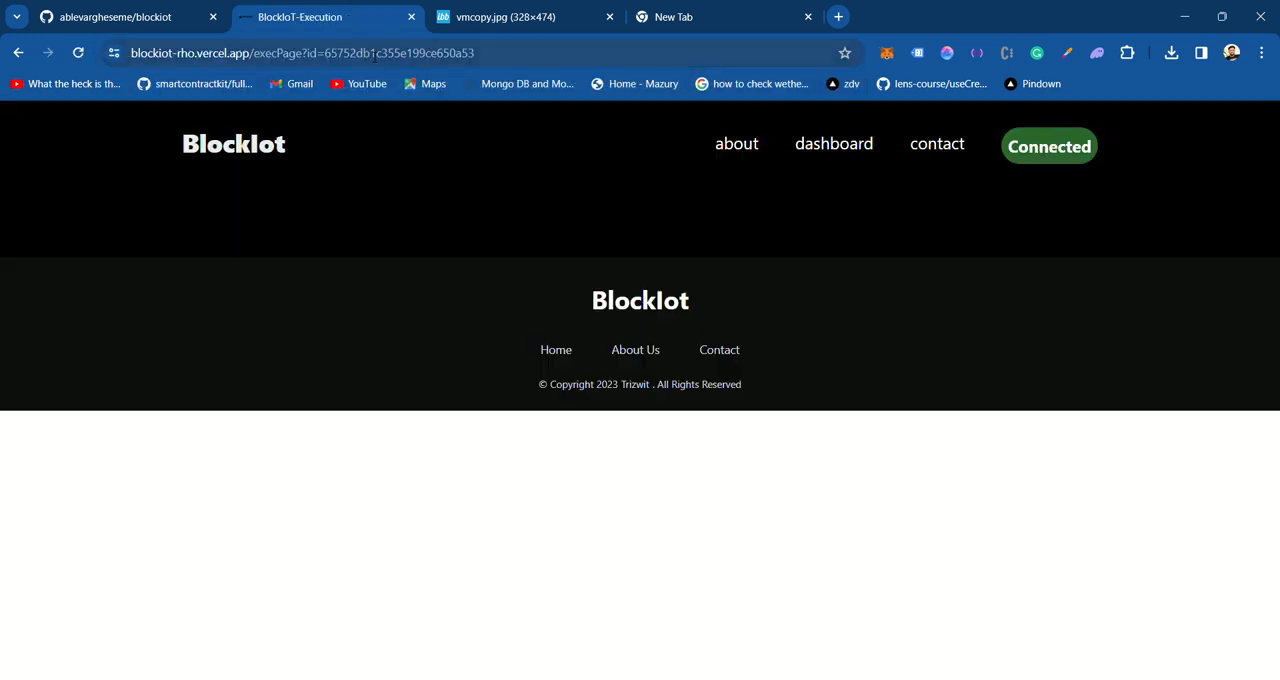Image resolution: width=1280 pixels, height=680 pixels.
Task: Open the YouTube bookmark
Action: click(358, 84)
